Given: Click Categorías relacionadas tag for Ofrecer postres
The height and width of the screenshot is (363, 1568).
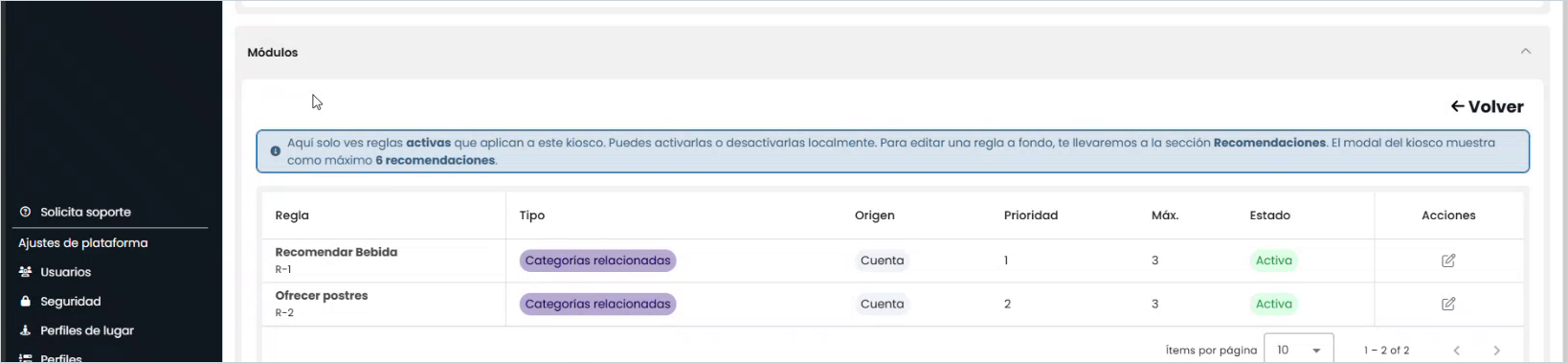Looking at the screenshot, I should [x=597, y=304].
